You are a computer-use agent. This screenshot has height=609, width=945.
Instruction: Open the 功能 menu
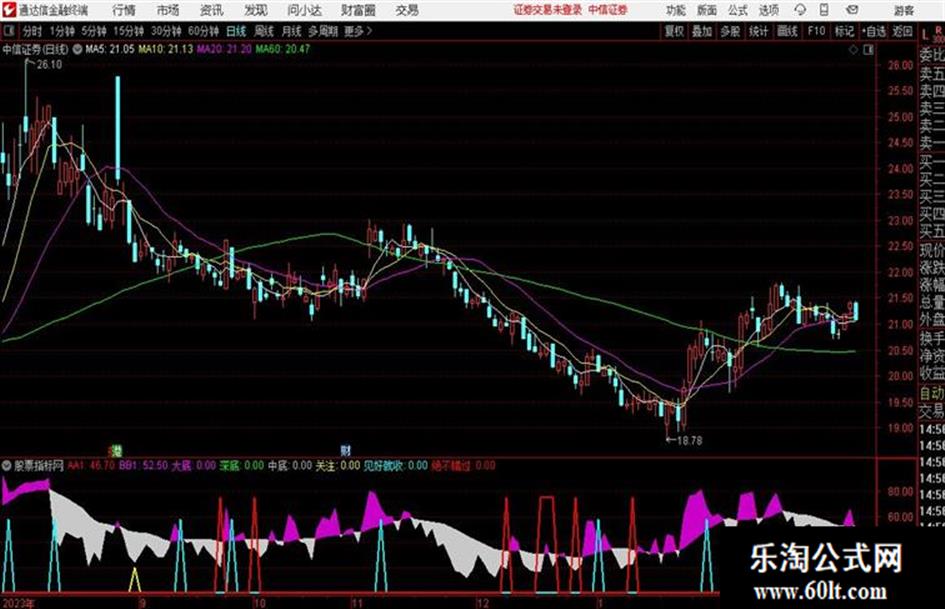[676, 10]
